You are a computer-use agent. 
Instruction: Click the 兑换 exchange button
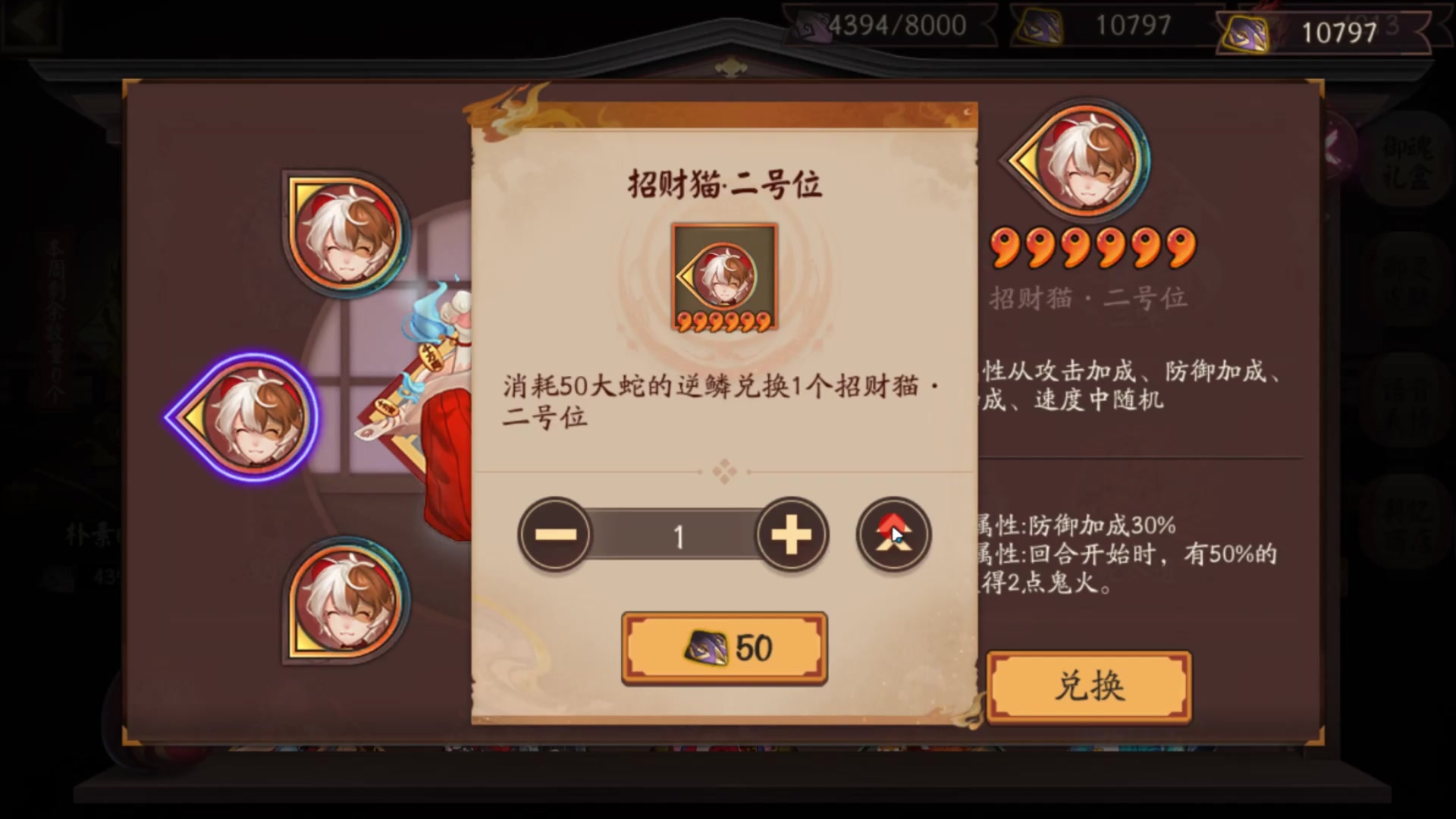click(x=1089, y=686)
